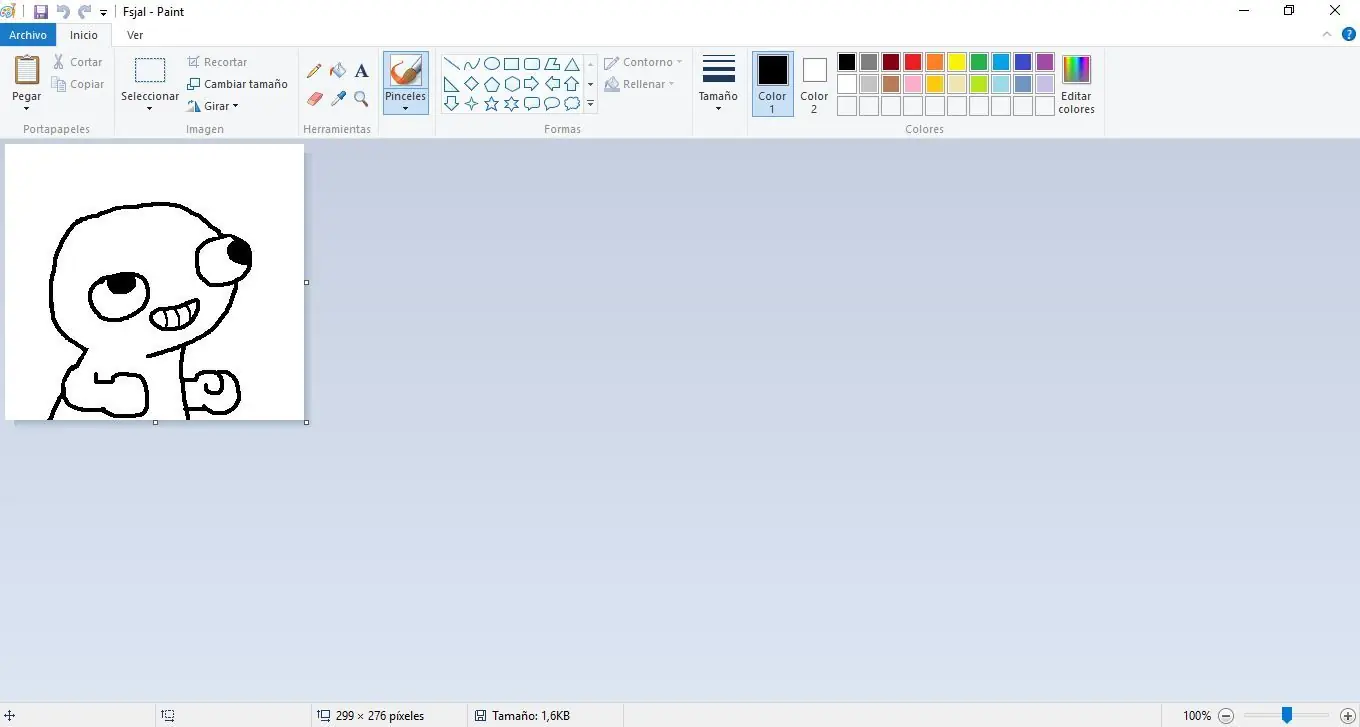Choose the Down arrow shape
This screenshot has width=1360, height=727.
(452, 104)
